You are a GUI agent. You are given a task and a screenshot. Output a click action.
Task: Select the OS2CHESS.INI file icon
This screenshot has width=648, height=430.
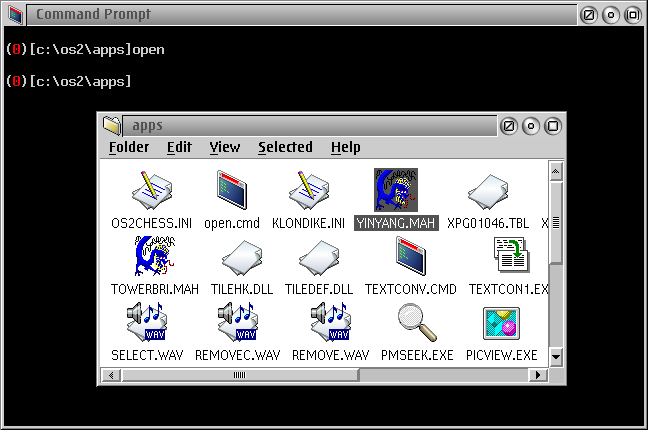[152, 190]
